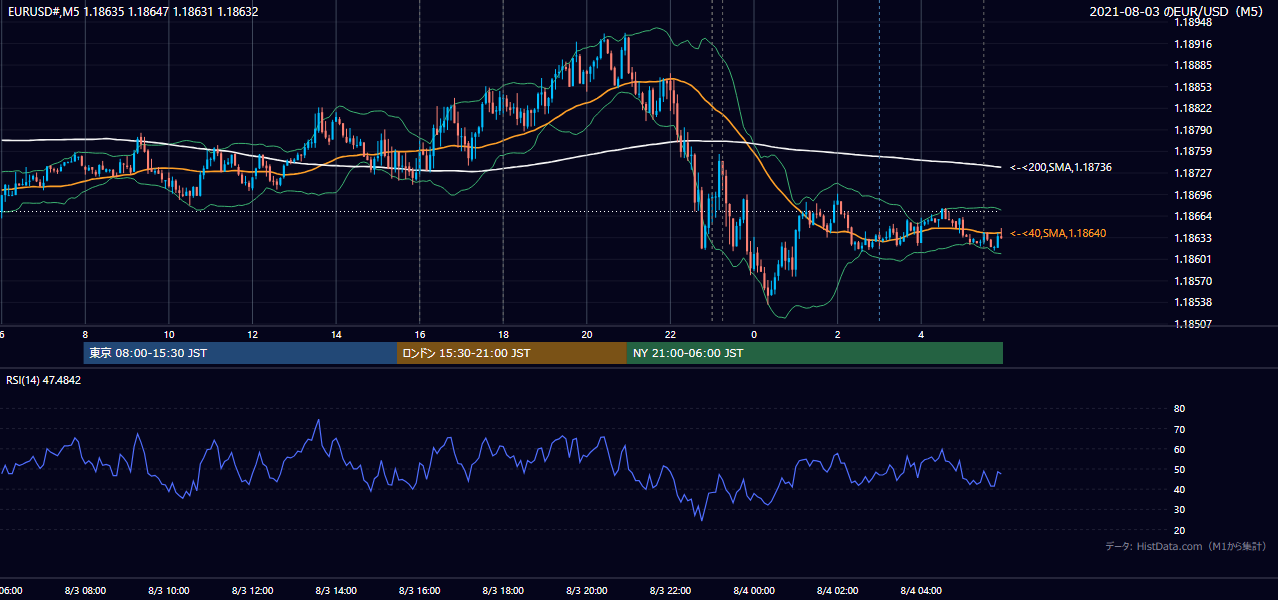Click price axis value 1.18633
1278x600 pixels.
click(1193, 238)
